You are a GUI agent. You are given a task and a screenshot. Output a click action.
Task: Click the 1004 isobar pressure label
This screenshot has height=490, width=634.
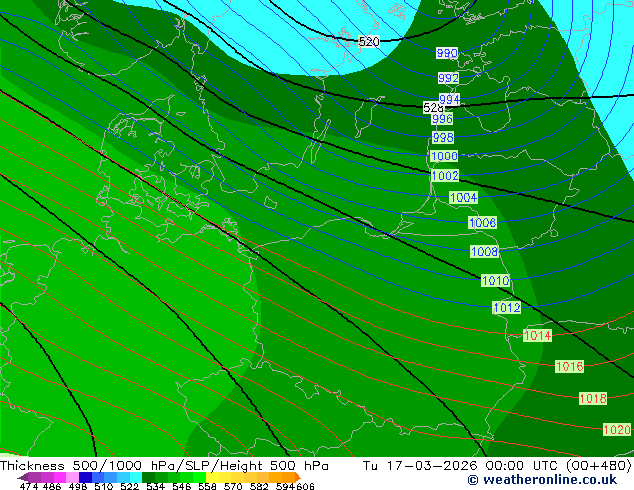point(464,197)
